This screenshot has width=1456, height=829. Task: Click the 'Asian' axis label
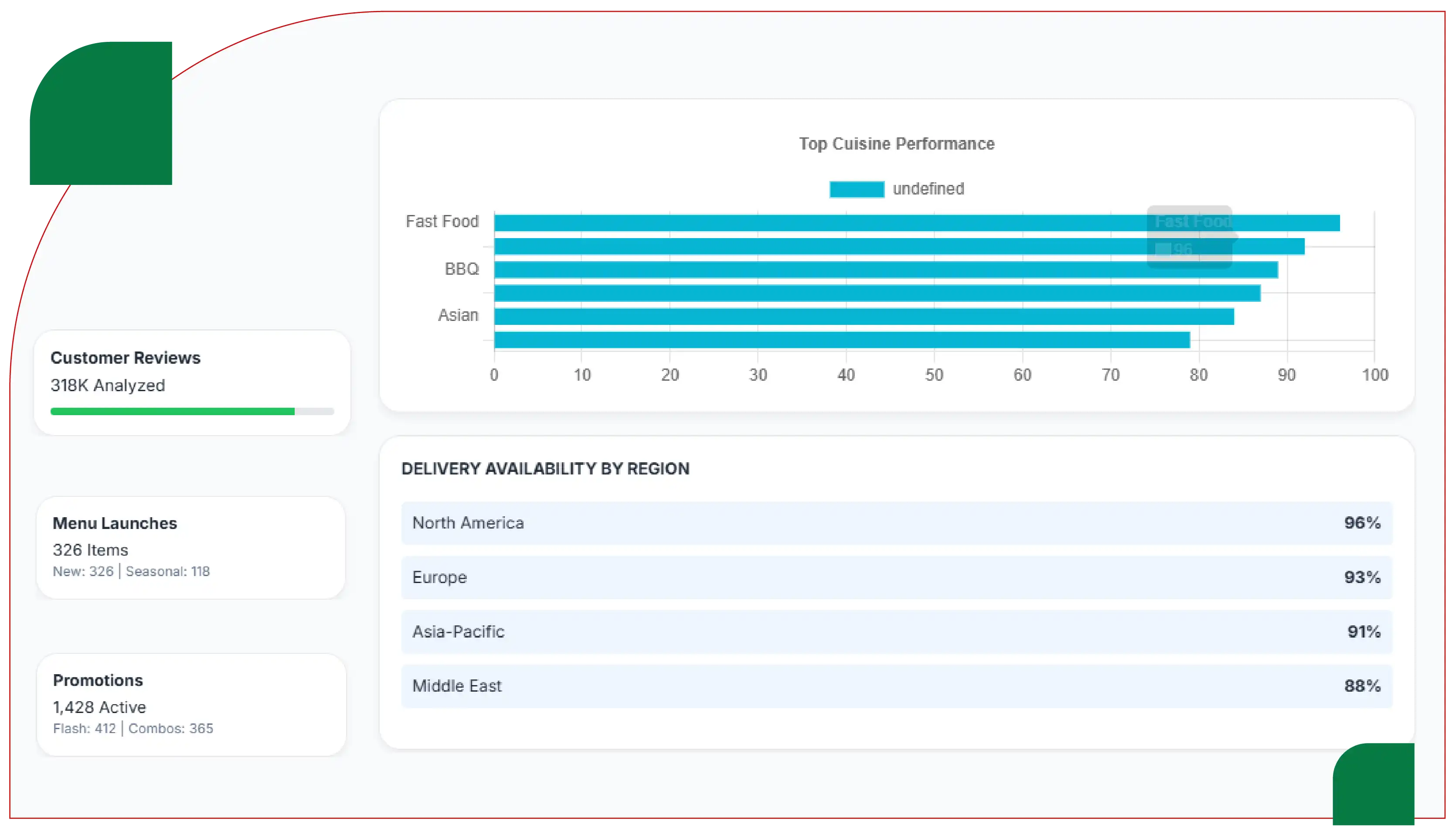tap(458, 315)
